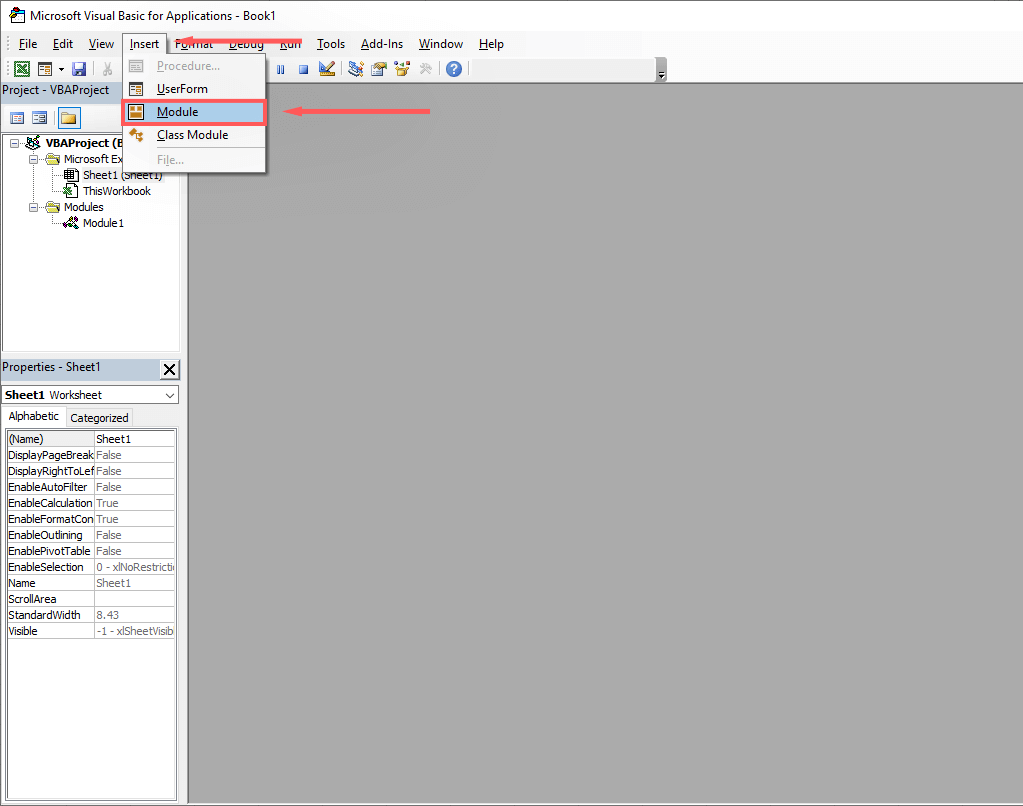Open the View menu
The image size is (1023, 806).
101,44
